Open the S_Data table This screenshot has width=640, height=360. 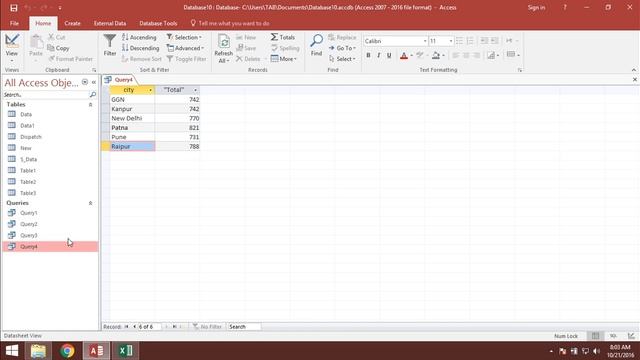tap(28, 159)
